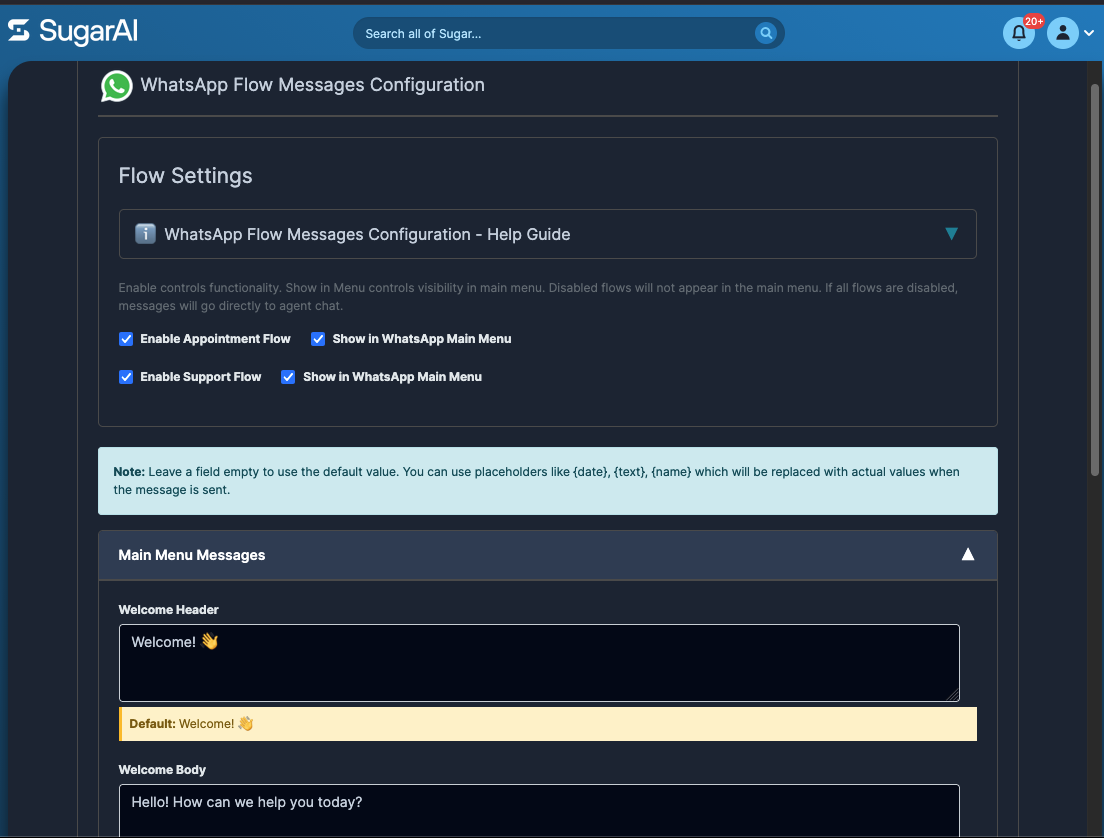Click the search magnifier button
Screen dimensions: 1104x838
(765, 33)
